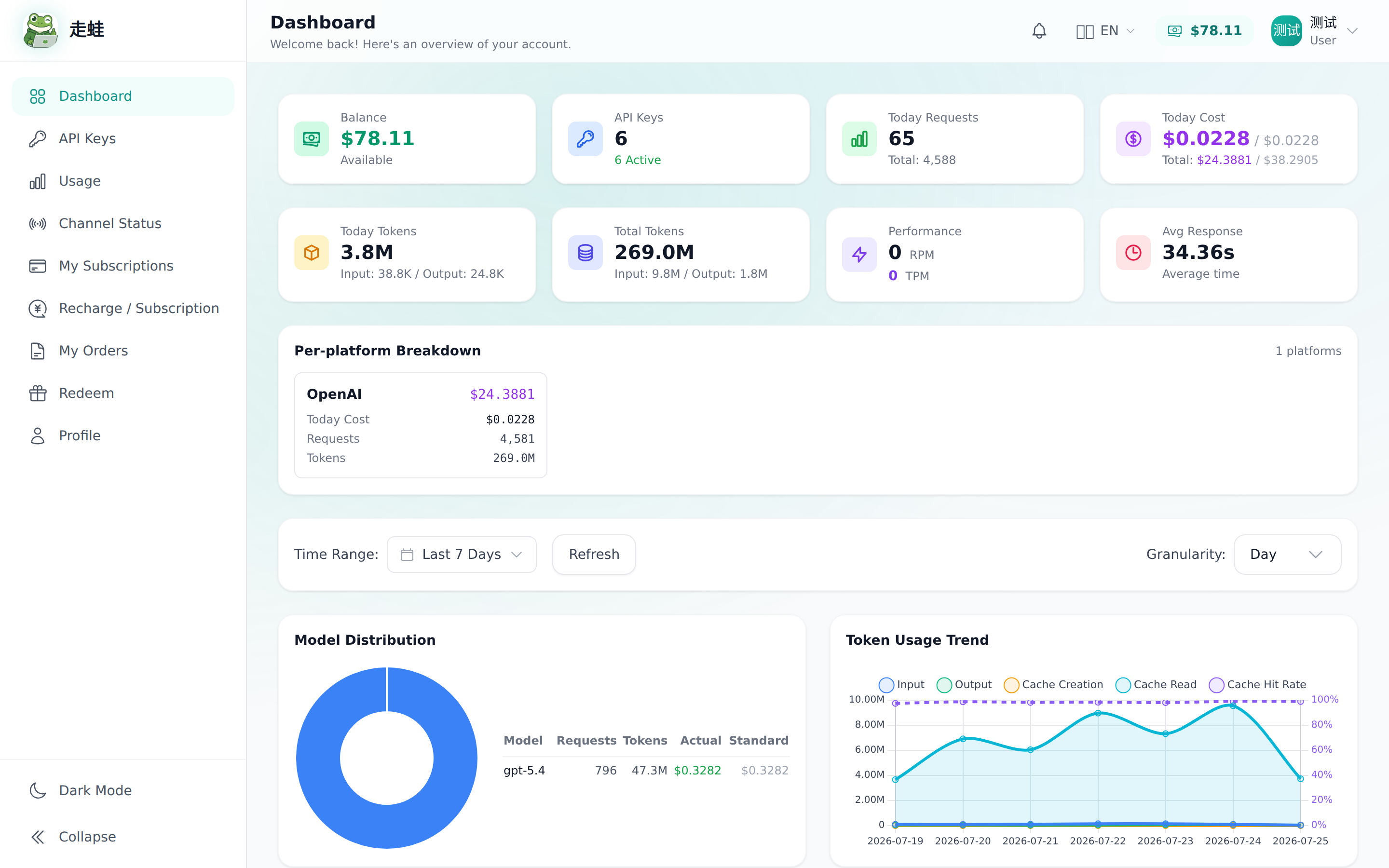Click the 34.36s average response value
This screenshot has width=1389, height=868.
click(1198, 253)
